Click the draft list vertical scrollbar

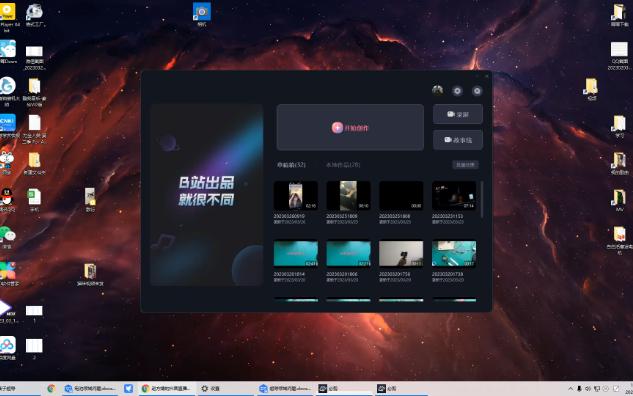point(481,200)
